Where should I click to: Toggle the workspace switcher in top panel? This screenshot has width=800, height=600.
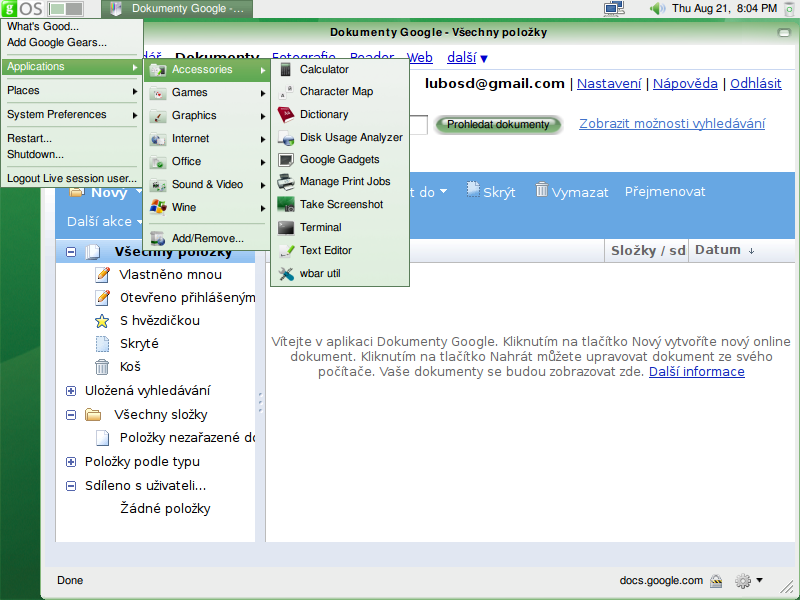[66, 8]
